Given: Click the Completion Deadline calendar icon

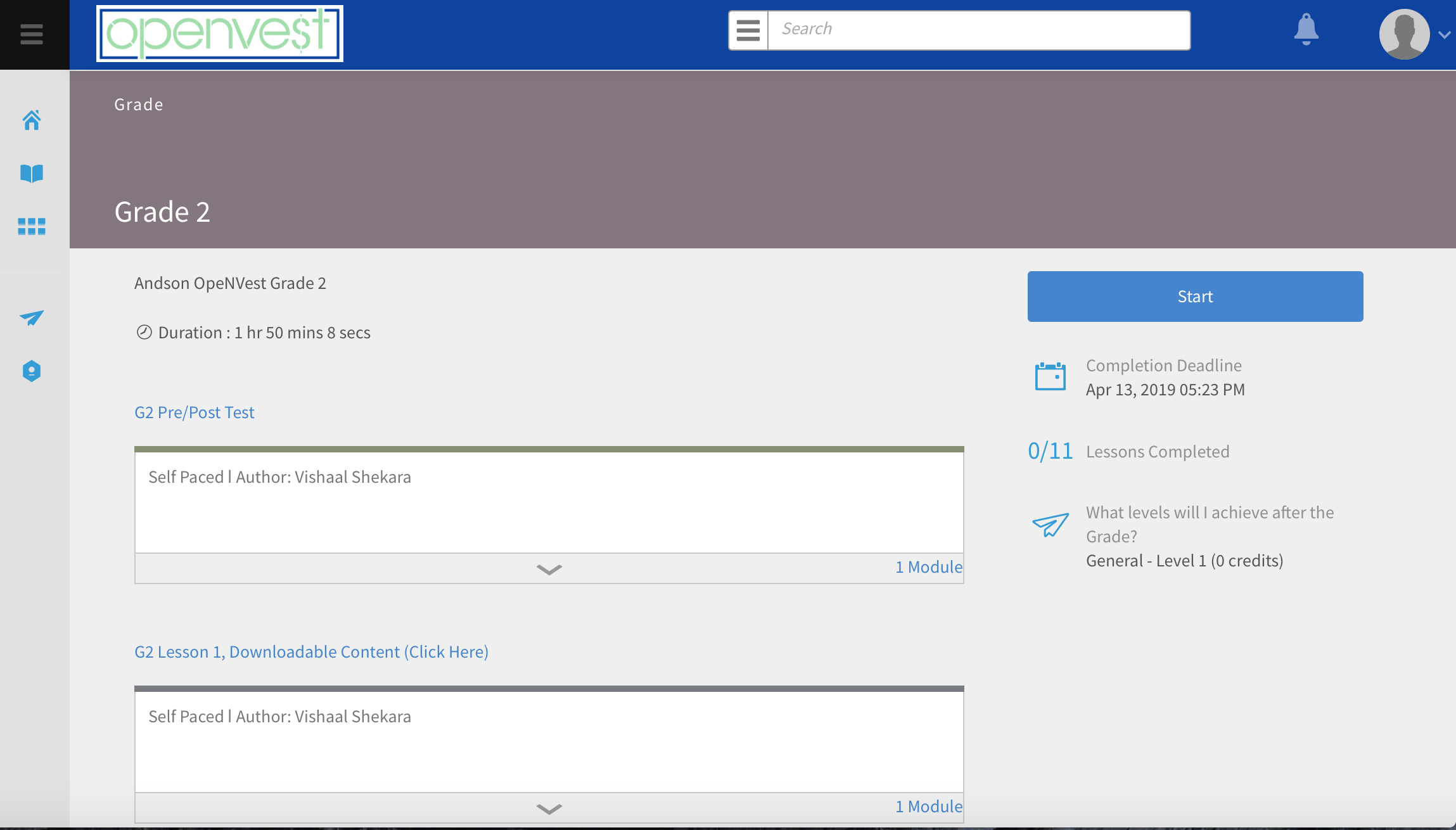Looking at the screenshot, I should 1050,376.
